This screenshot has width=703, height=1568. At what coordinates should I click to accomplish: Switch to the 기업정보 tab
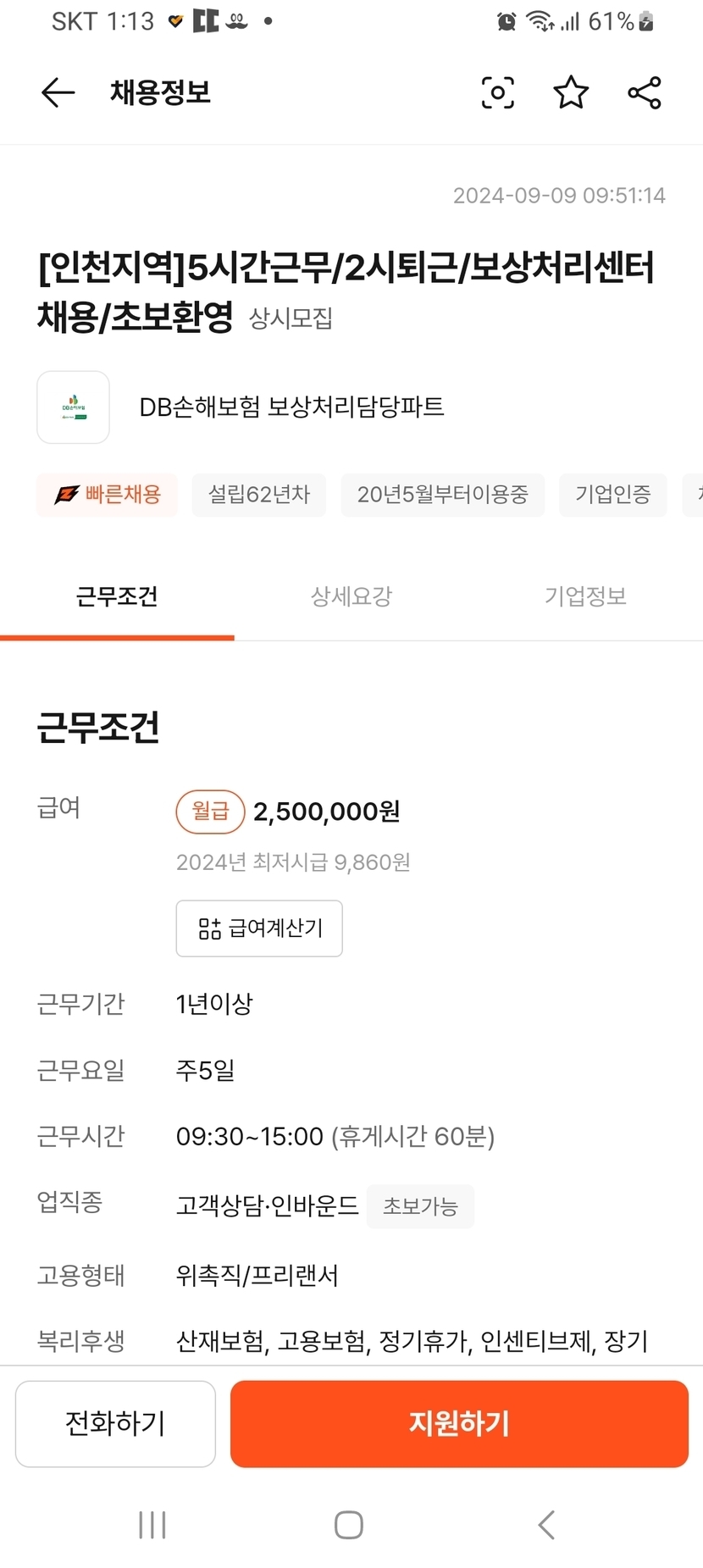[x=585, y=596]
